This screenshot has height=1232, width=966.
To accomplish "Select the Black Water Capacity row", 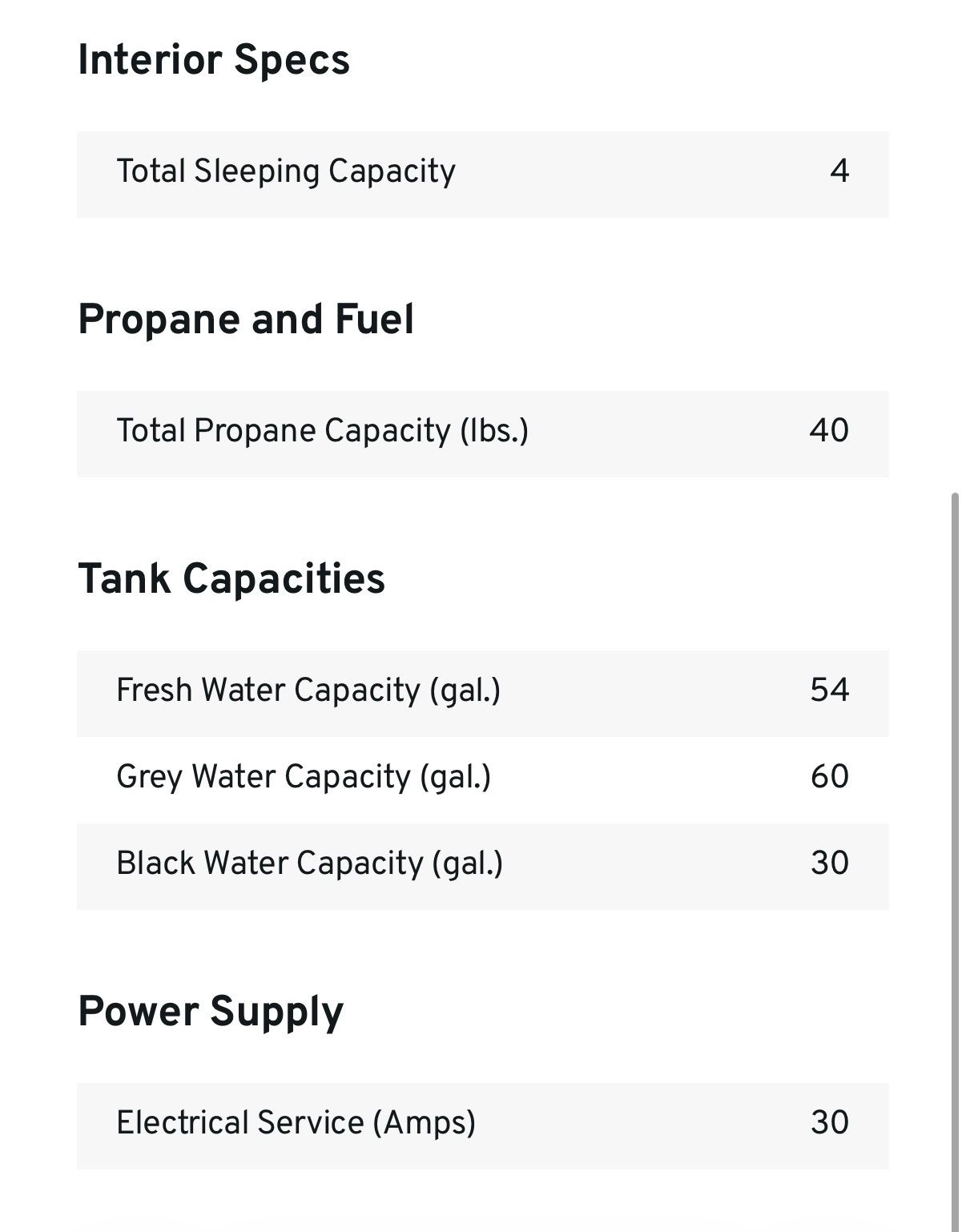I will 483,867.
